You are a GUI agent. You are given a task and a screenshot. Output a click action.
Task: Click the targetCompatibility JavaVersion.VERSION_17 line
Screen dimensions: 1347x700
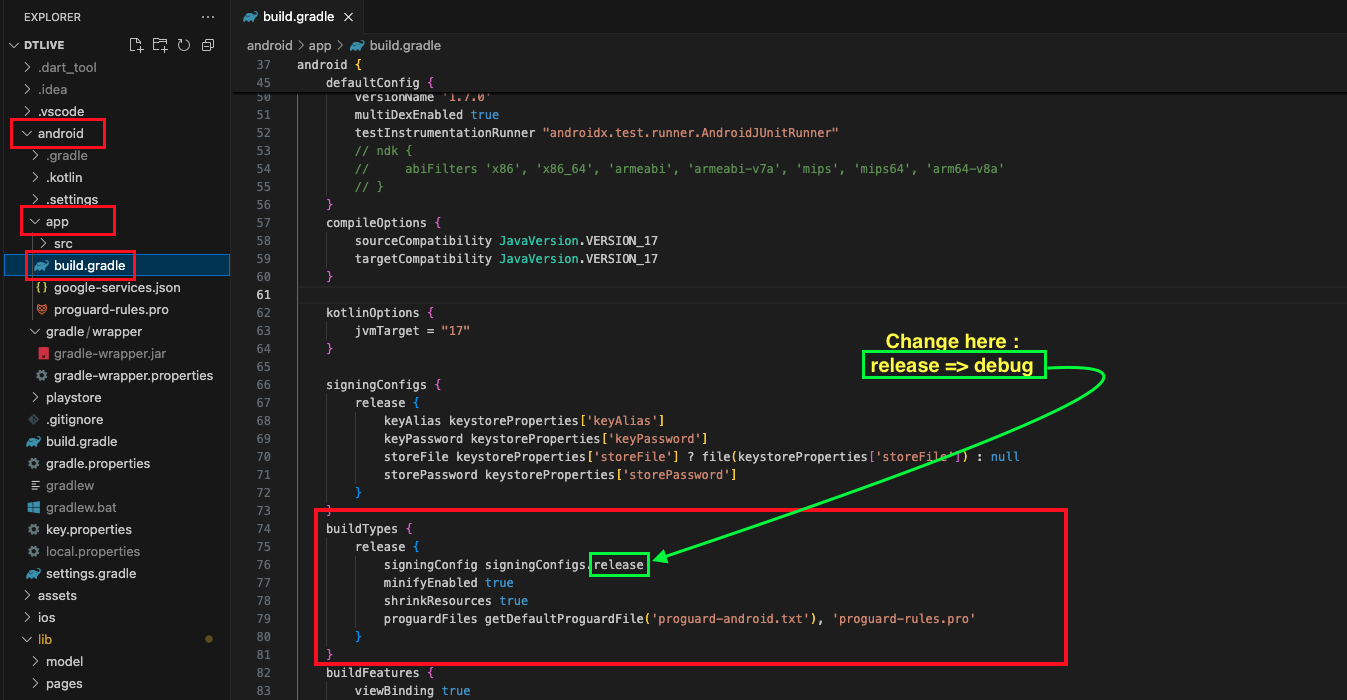(506, 259)
